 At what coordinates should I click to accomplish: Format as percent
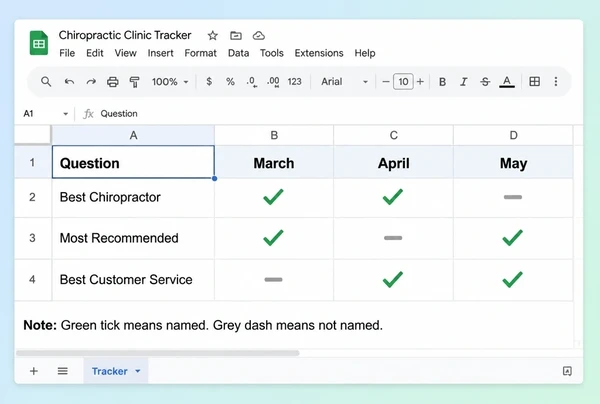click(x=230, y=81)
